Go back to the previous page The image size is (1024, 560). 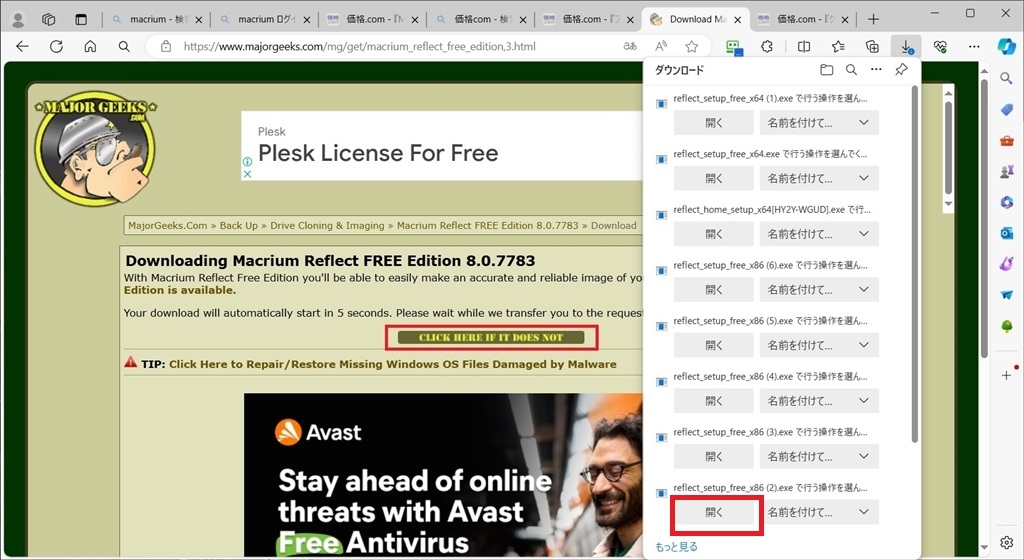[x=22, y=46]
